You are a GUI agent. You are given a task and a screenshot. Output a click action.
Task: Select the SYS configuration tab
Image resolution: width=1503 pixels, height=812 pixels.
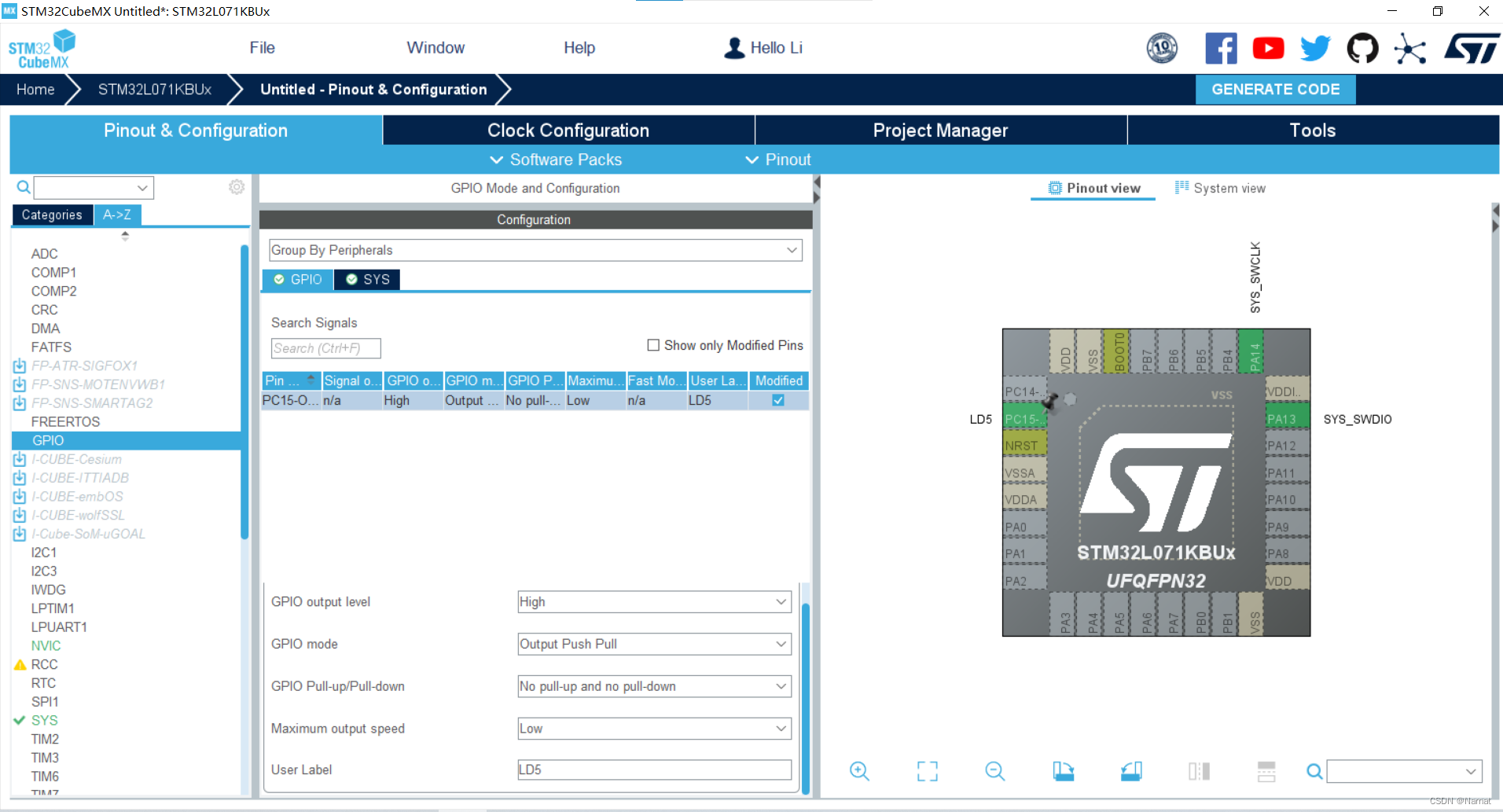tap(367, 280)
